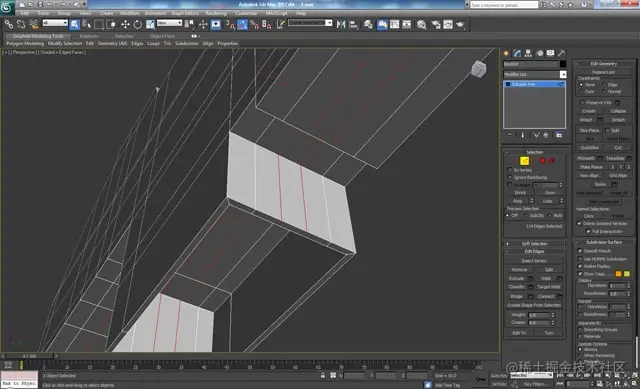
Task: Click the Bind to Space Warp tool
Action: pos(34,24)
